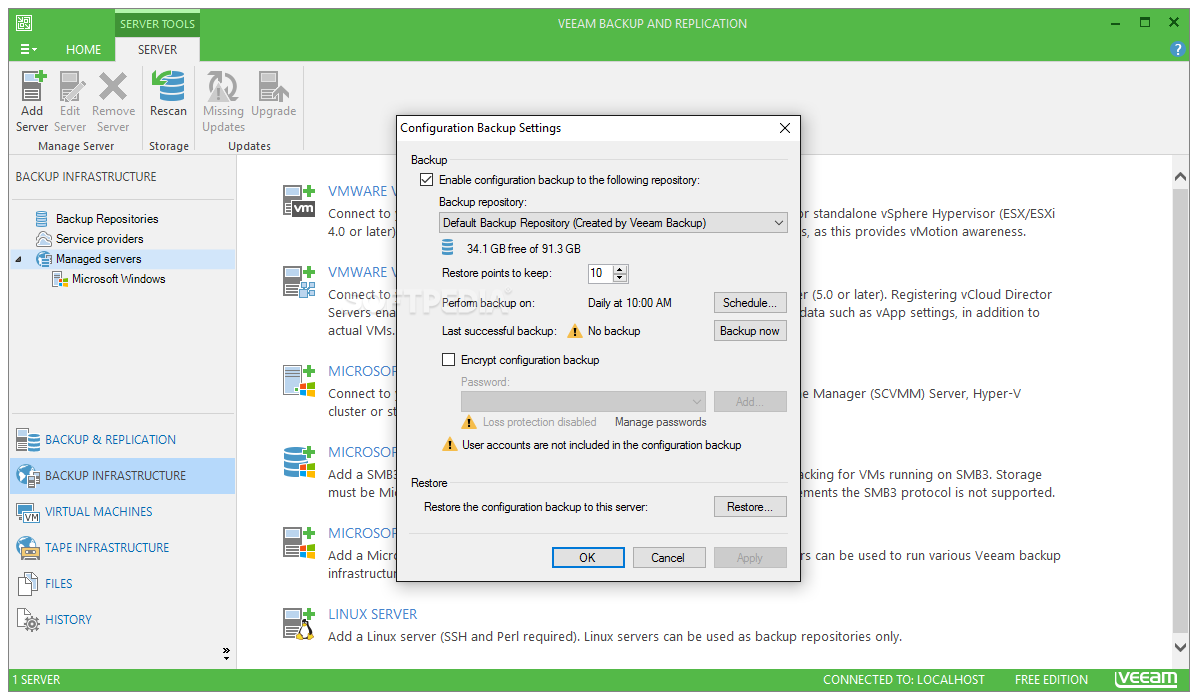Open the help question mark icon
The height and width of the screenshot is (700, 1198).
coord(1177,50)
